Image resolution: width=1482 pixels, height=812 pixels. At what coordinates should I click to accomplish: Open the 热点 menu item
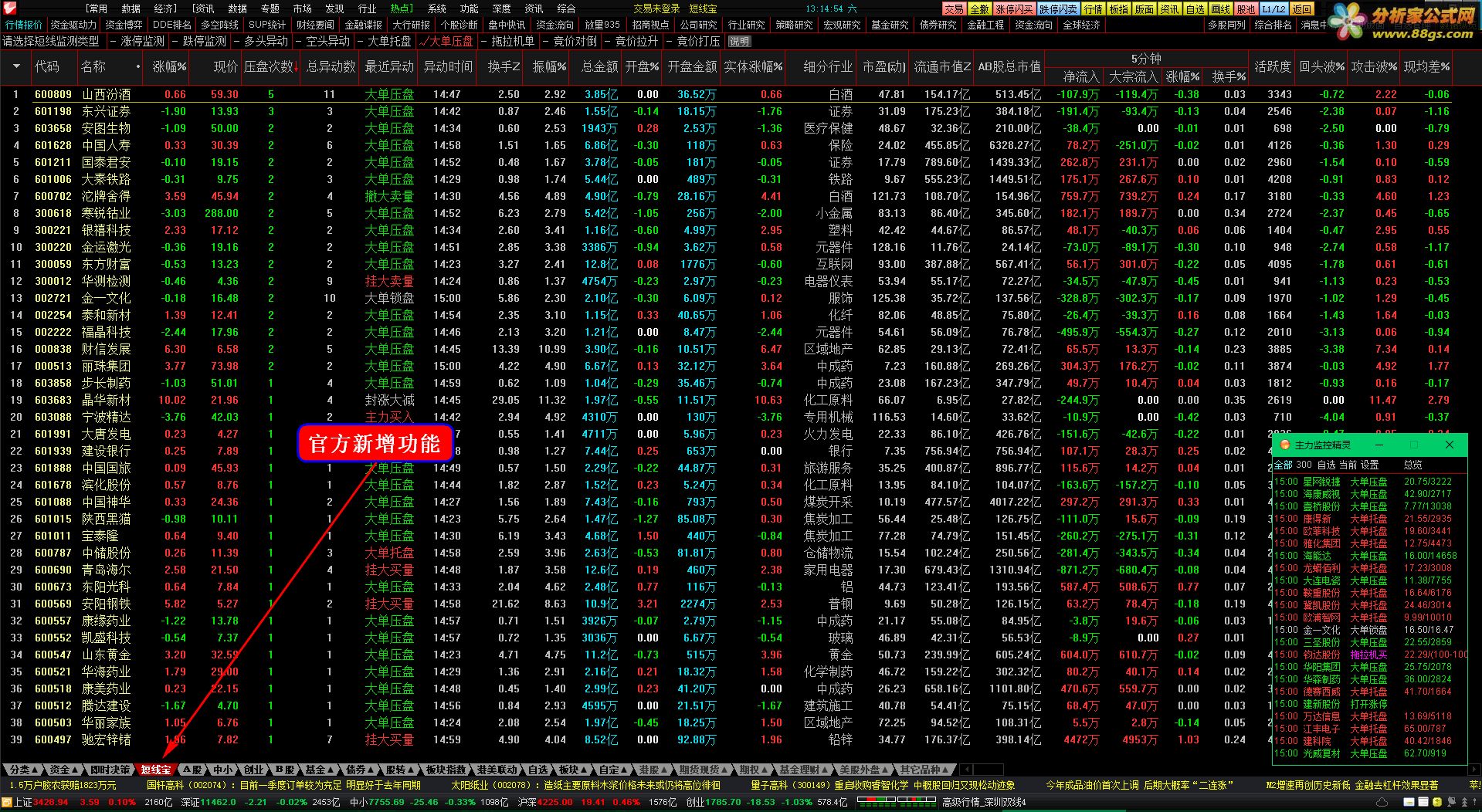click(x=402, y=8)
